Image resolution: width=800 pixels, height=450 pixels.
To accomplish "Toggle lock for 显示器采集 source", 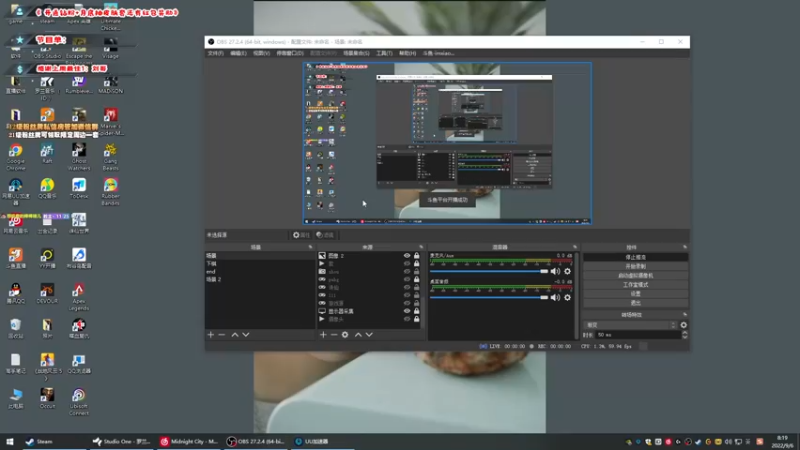I will pyautogui.click(x=416, y=311).
